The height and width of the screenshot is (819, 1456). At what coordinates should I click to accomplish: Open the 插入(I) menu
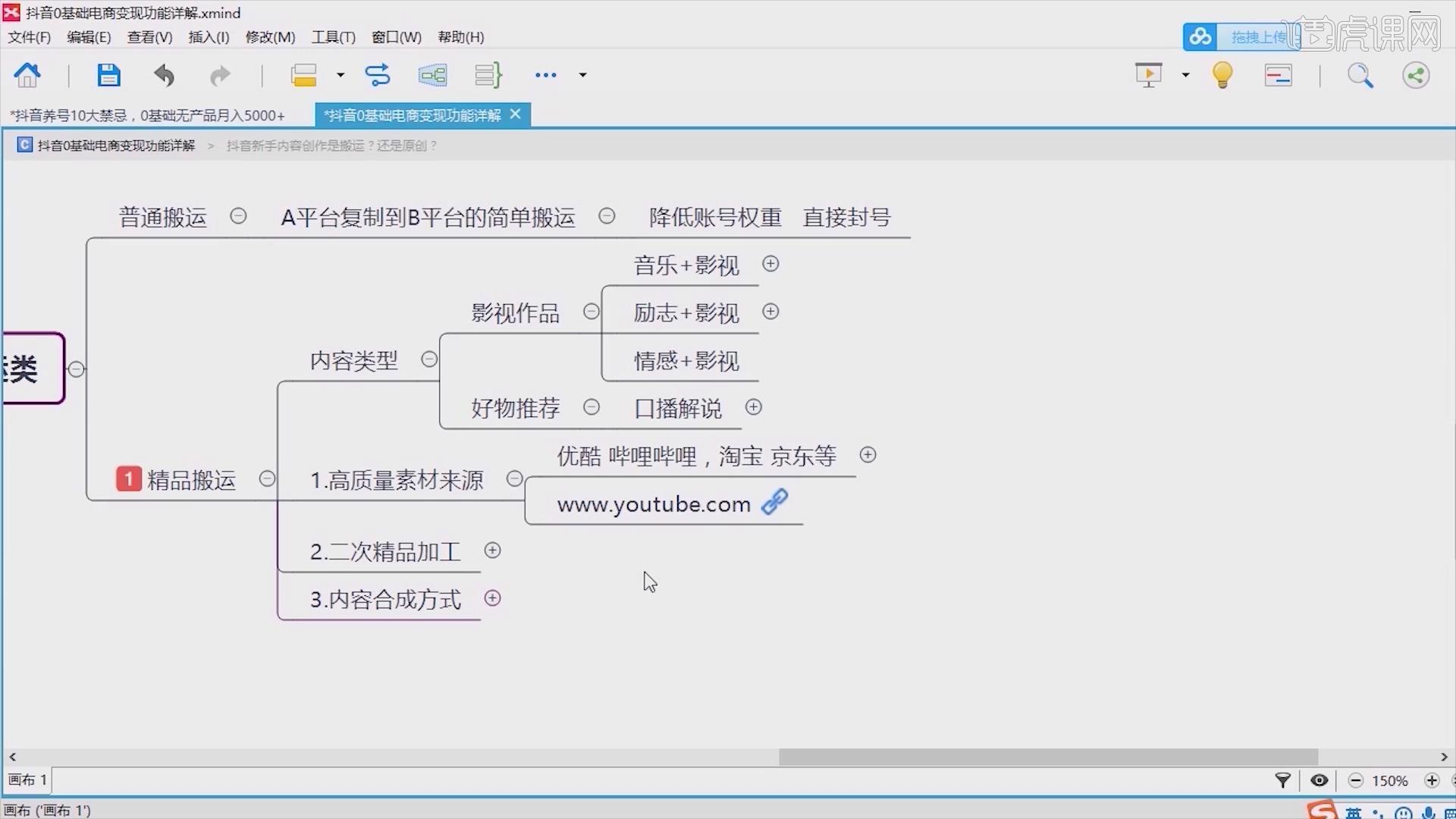pyautogui.click(x=209, y=37)
